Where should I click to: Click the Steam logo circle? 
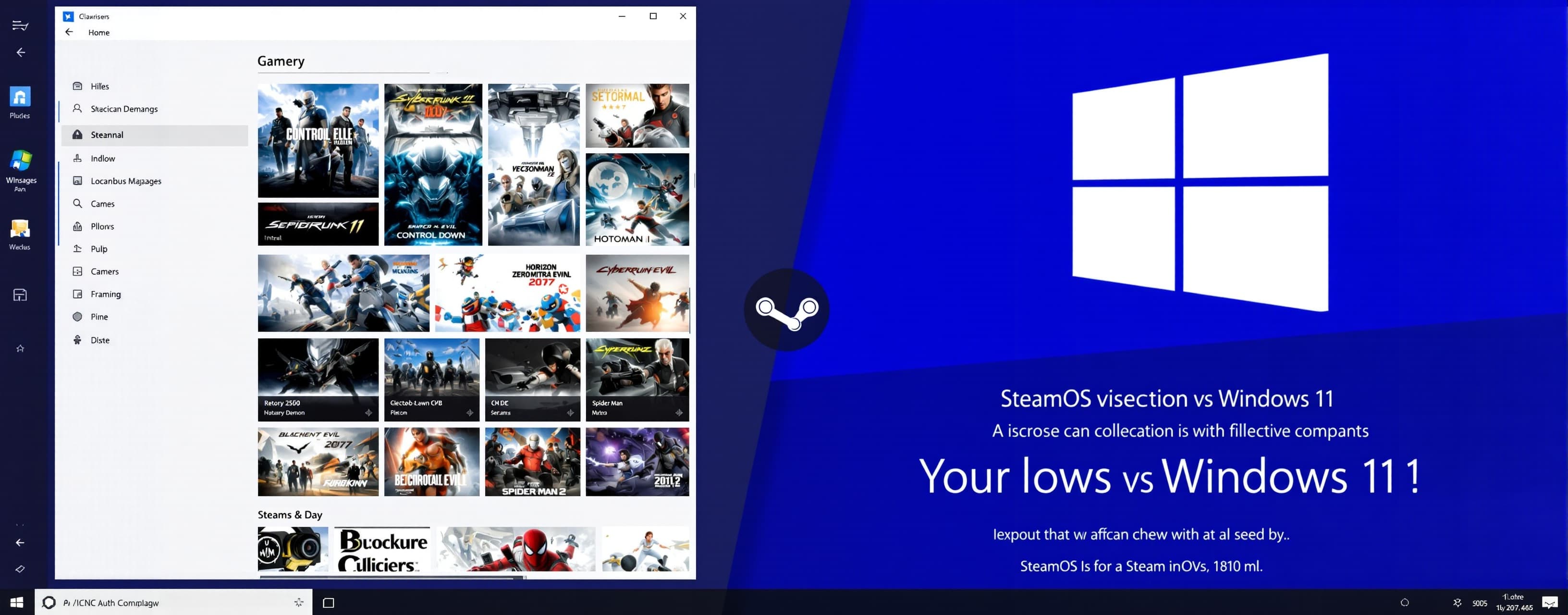tap(787, 309)
